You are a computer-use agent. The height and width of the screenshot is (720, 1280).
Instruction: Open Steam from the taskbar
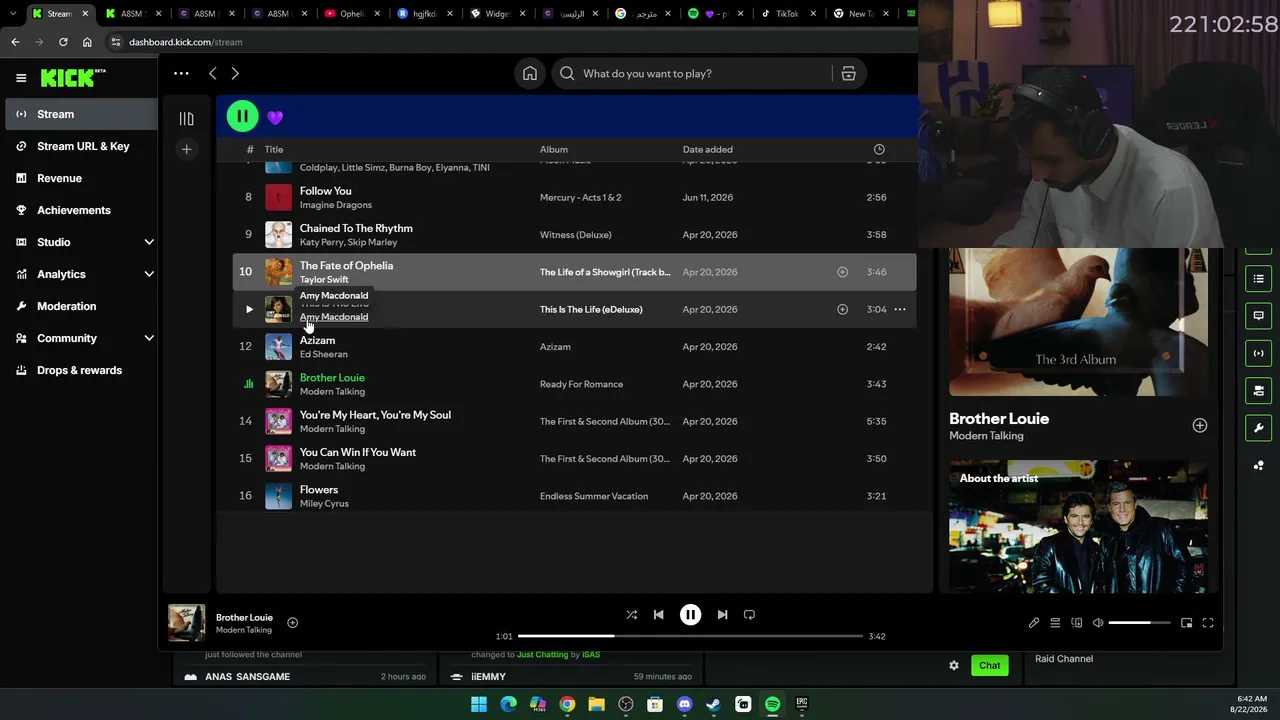click(x=713, y=704)
